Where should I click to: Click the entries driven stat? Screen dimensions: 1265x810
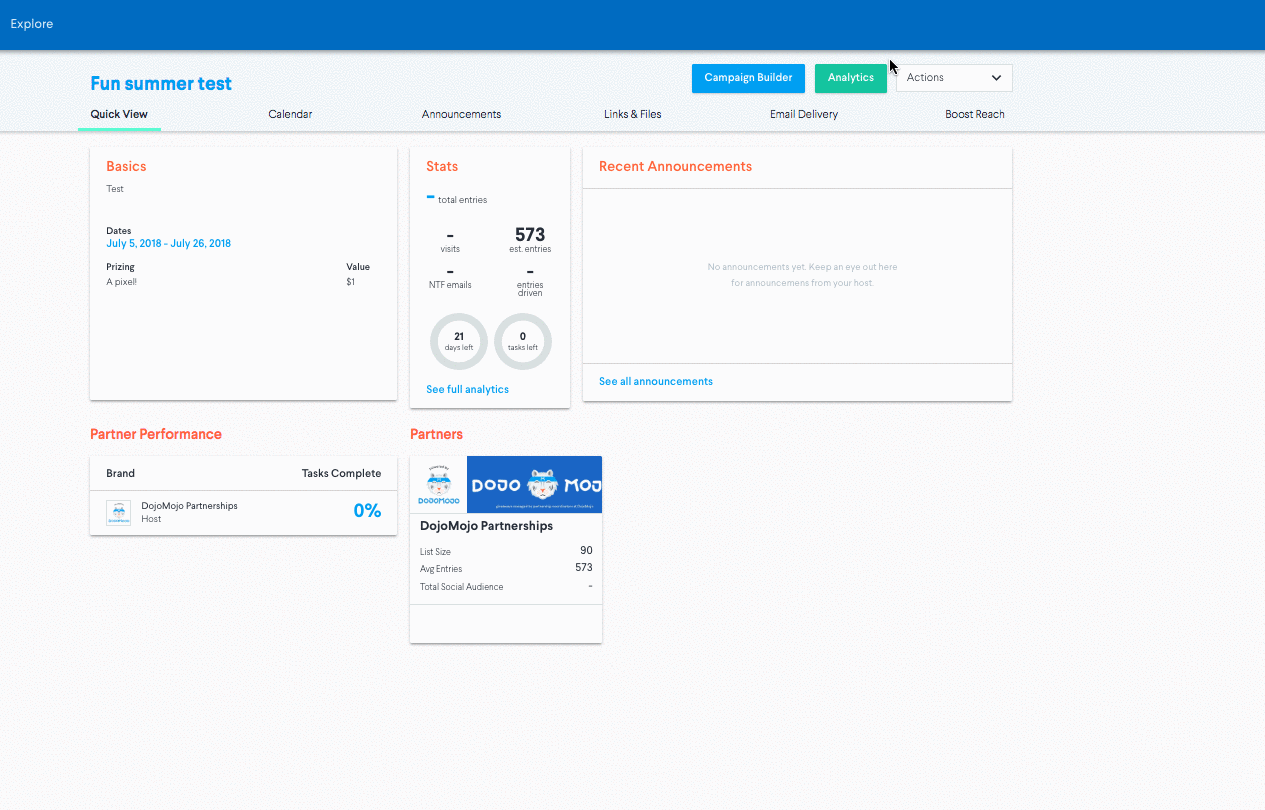tap(530, 281)
